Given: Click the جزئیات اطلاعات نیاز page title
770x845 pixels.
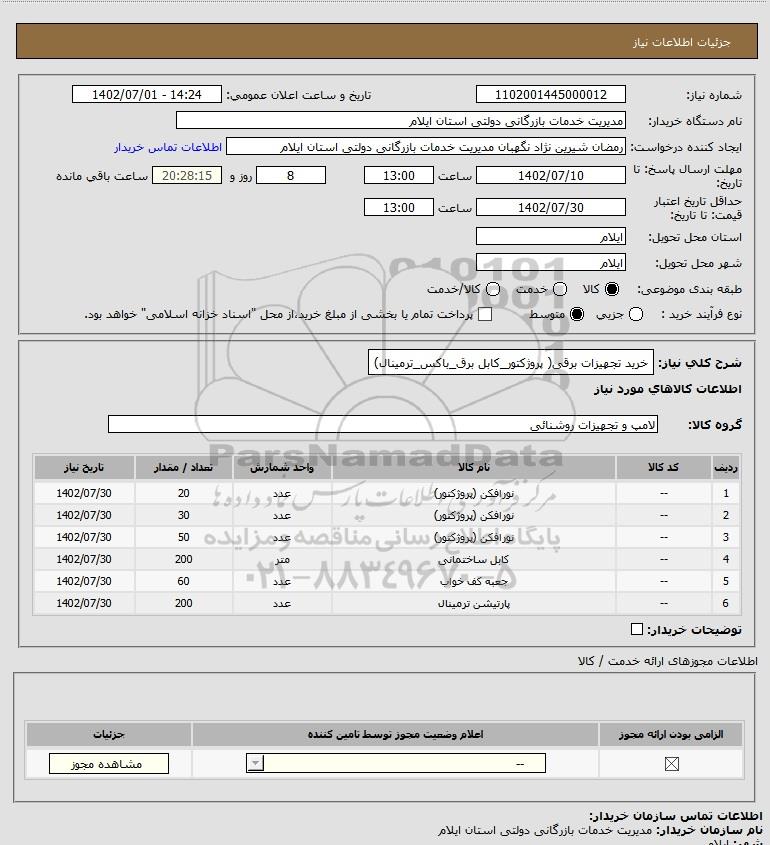Looking at the screenshot, I should pos(682,42).
